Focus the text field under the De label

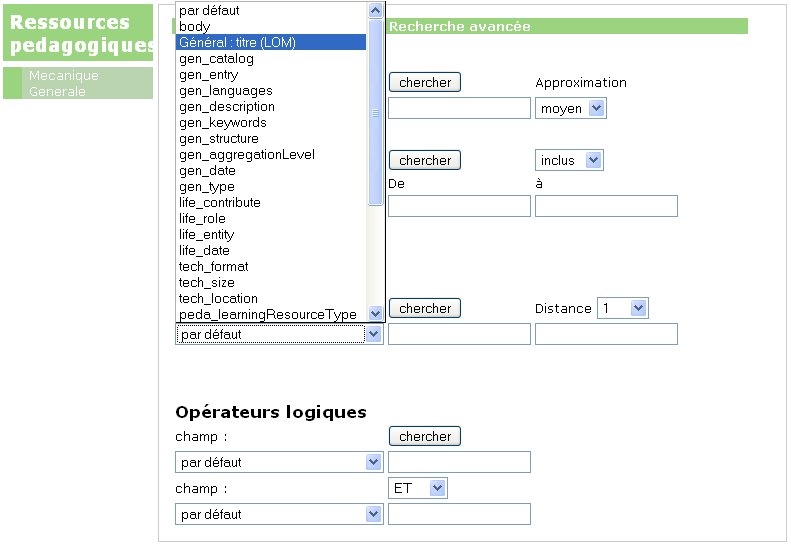coord(459,206)
